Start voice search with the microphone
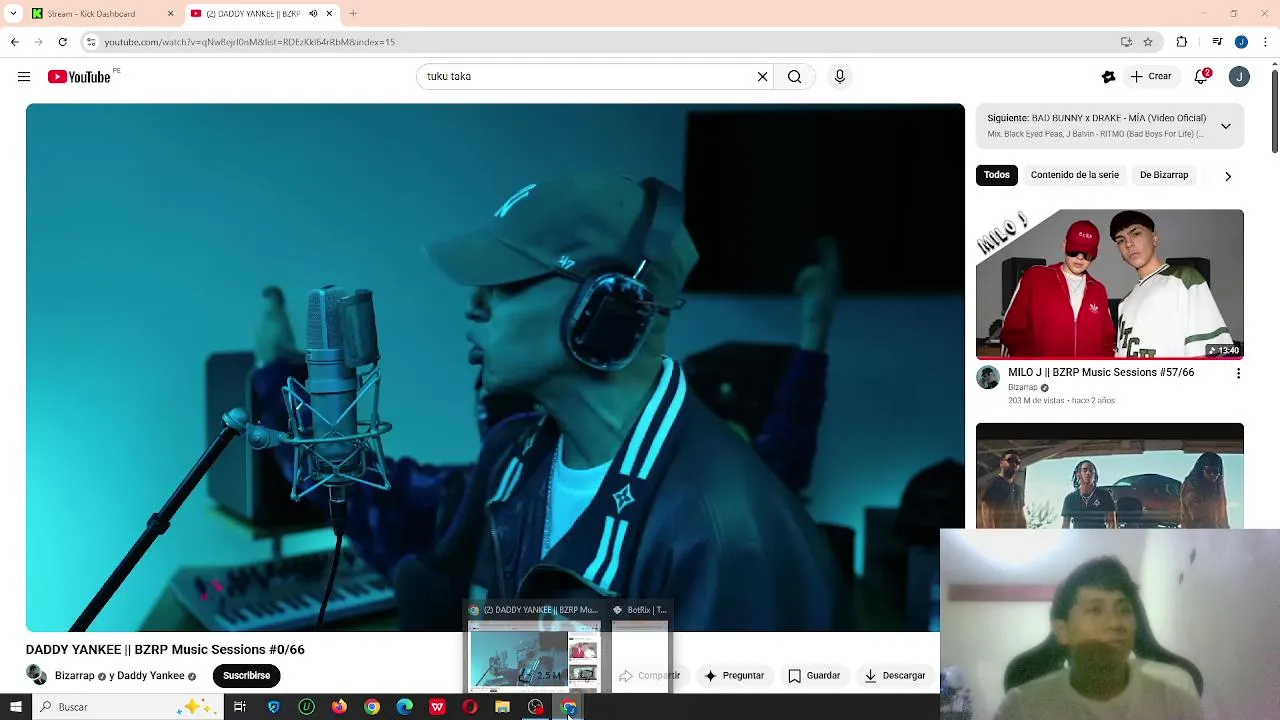This screenshot has width=1280, height=720. pyautogui.click(x=840, y=77)
